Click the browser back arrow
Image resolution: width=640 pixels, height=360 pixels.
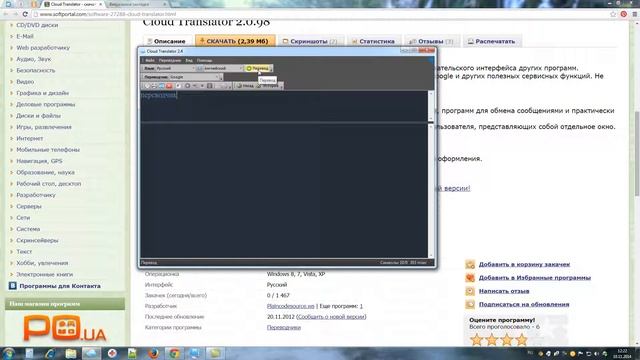6,14
